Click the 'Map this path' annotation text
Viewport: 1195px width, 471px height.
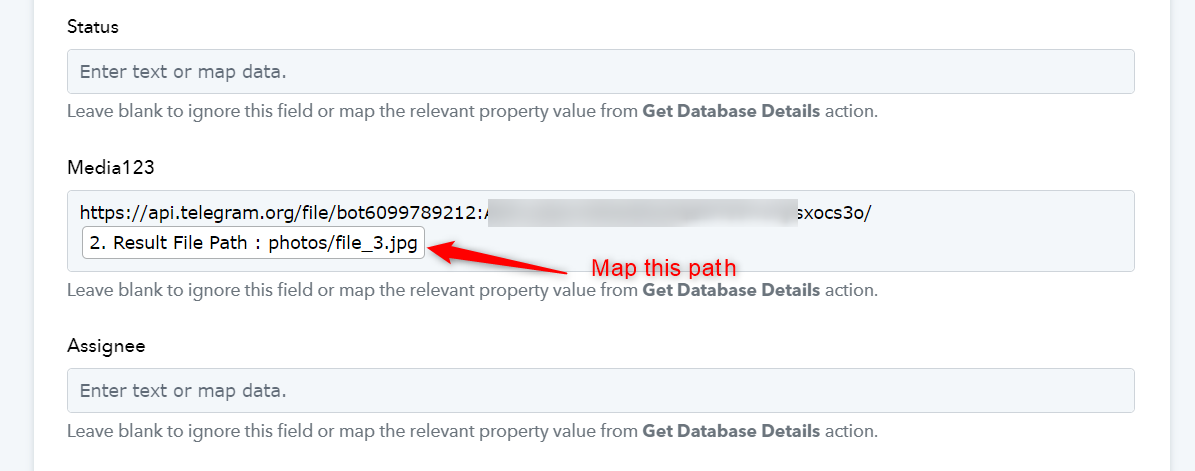point(664,268)
